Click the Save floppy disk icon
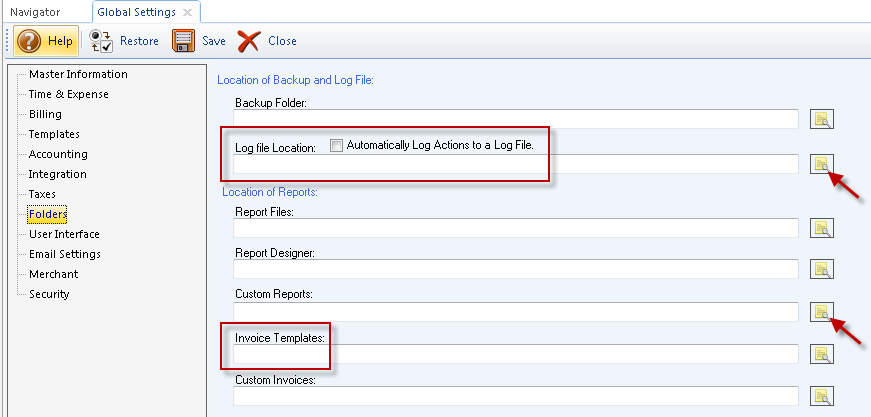 [x=183, y=41]
